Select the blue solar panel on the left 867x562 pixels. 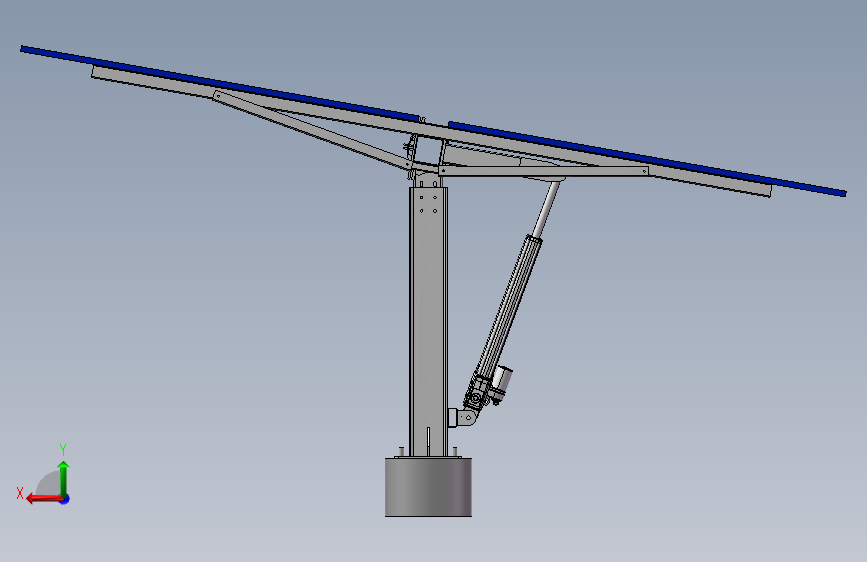220,84
